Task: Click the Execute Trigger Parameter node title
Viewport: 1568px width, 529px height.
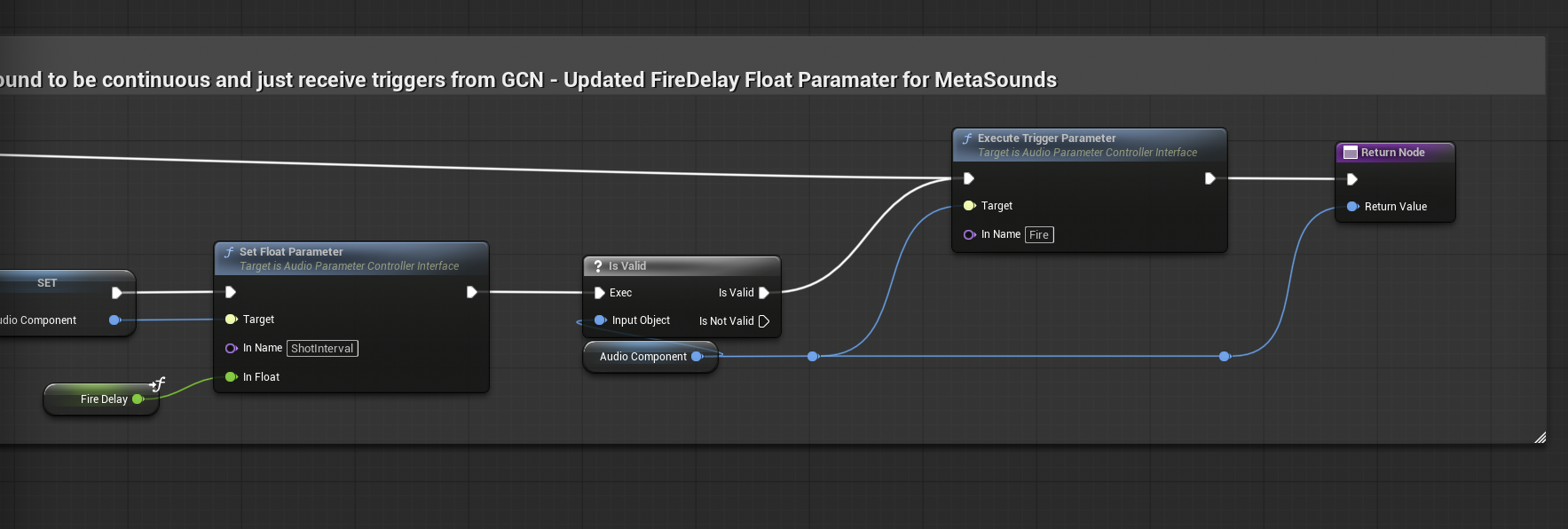Action: (x=1046, y=138)
